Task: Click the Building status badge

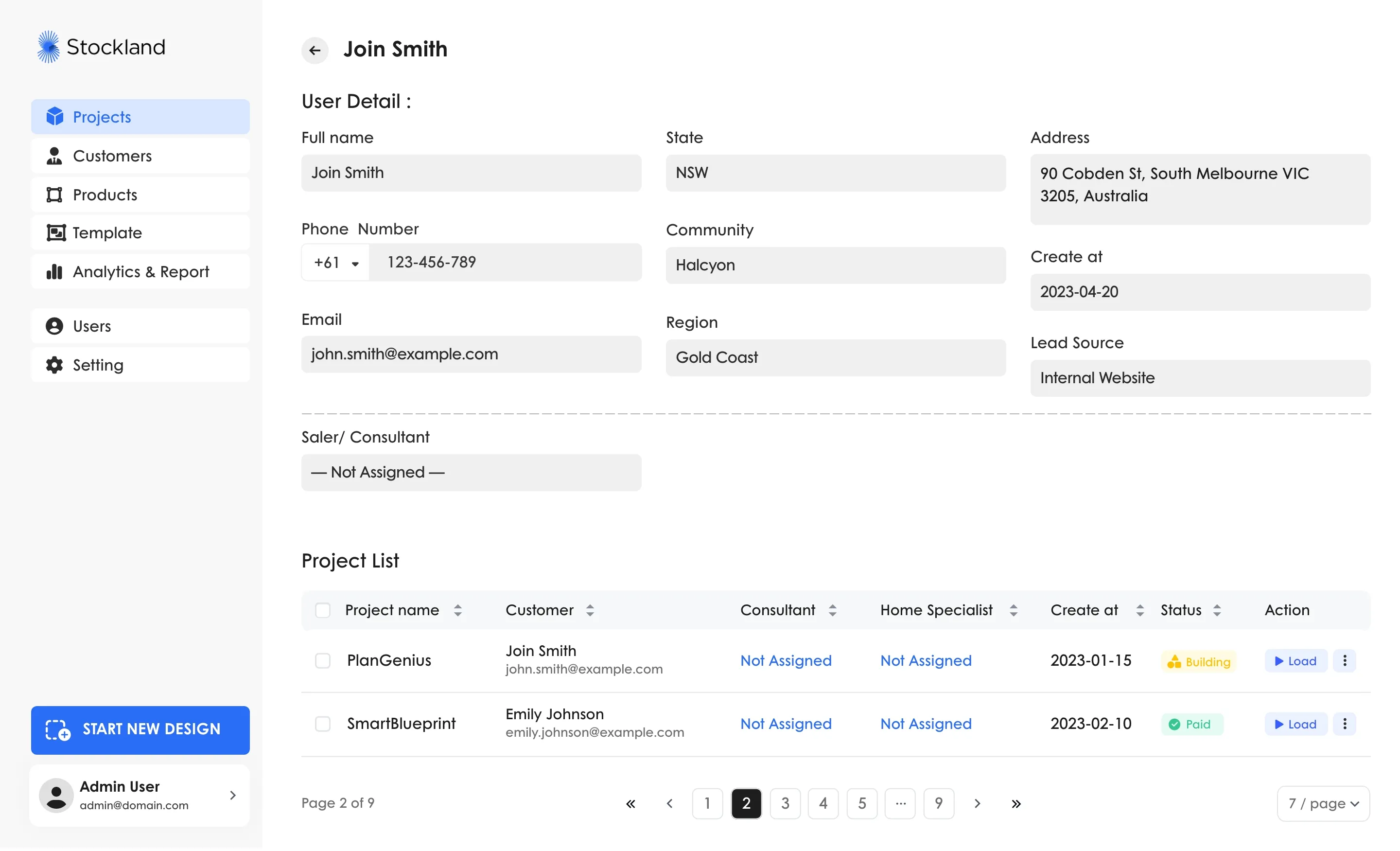Action: click(1198, 662)
